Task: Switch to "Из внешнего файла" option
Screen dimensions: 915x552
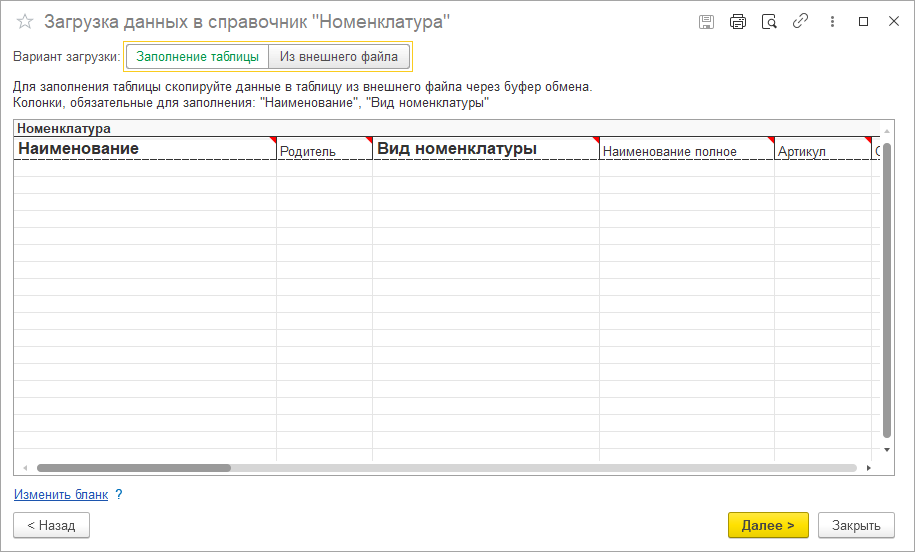Action: (x=339, y=57)
